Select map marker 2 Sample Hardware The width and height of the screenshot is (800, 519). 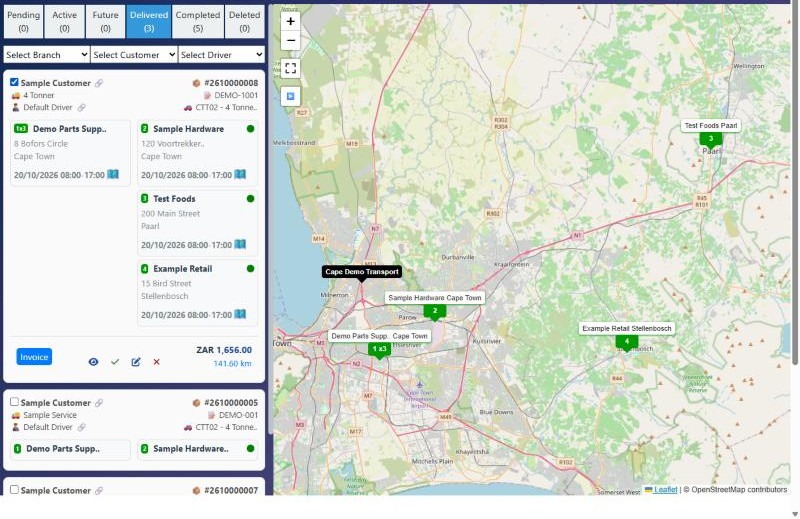[435, 312]
